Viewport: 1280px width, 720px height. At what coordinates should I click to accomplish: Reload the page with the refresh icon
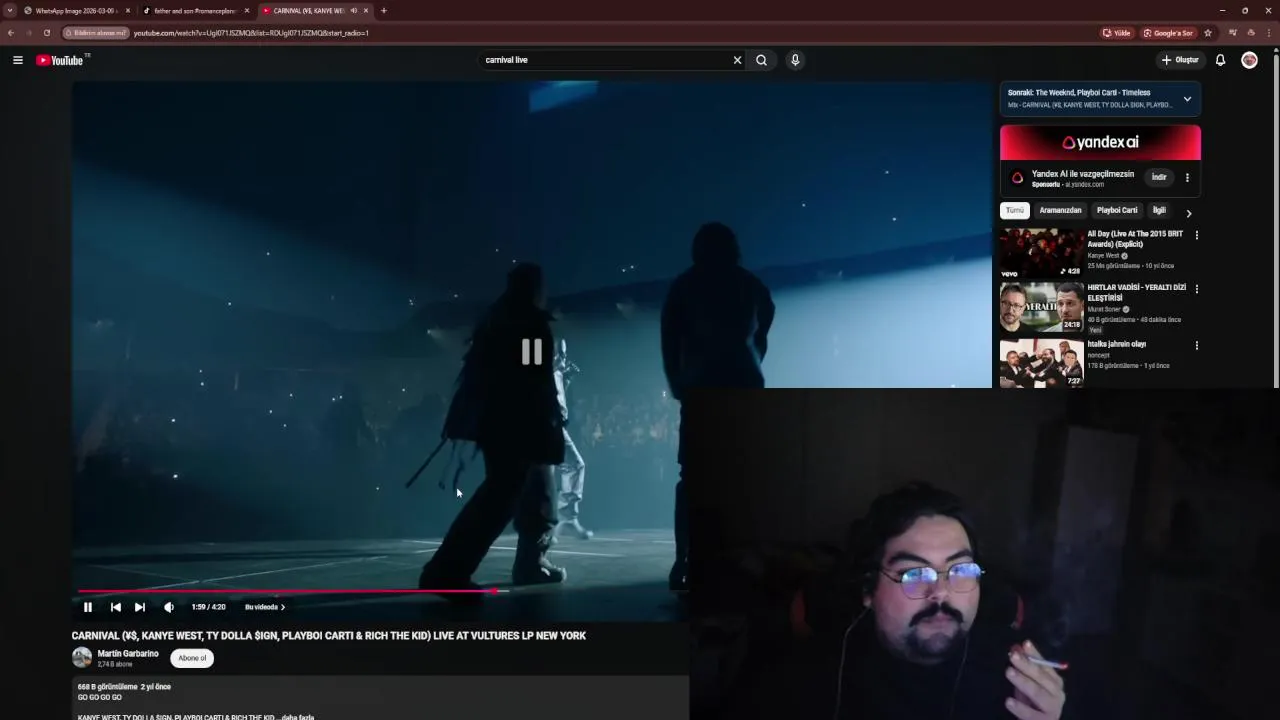pyautogui.click(x=46, y=33)
